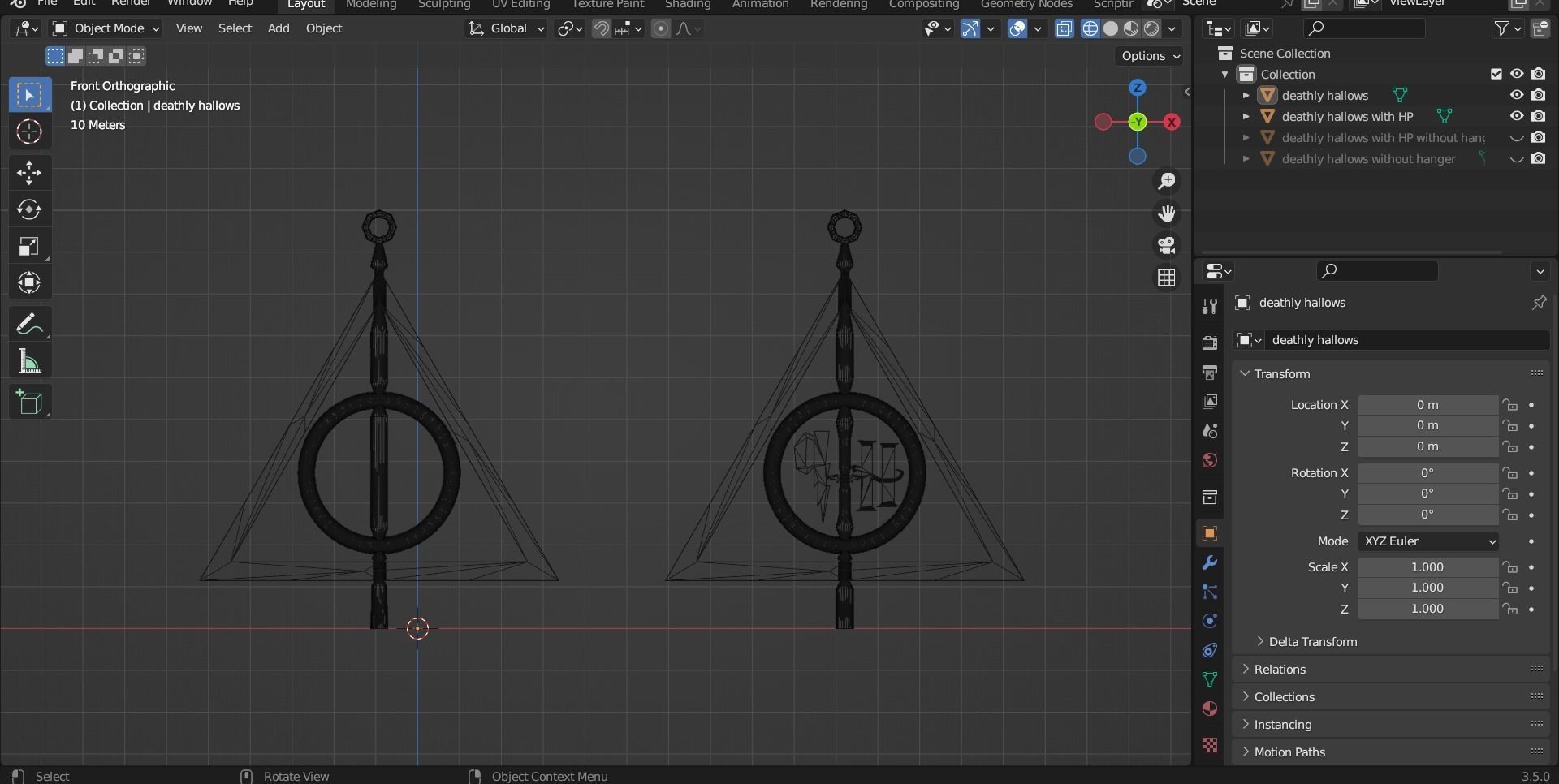1559x784 pixels.
Task: Open the World properties tab
Action: point(1210,461)
